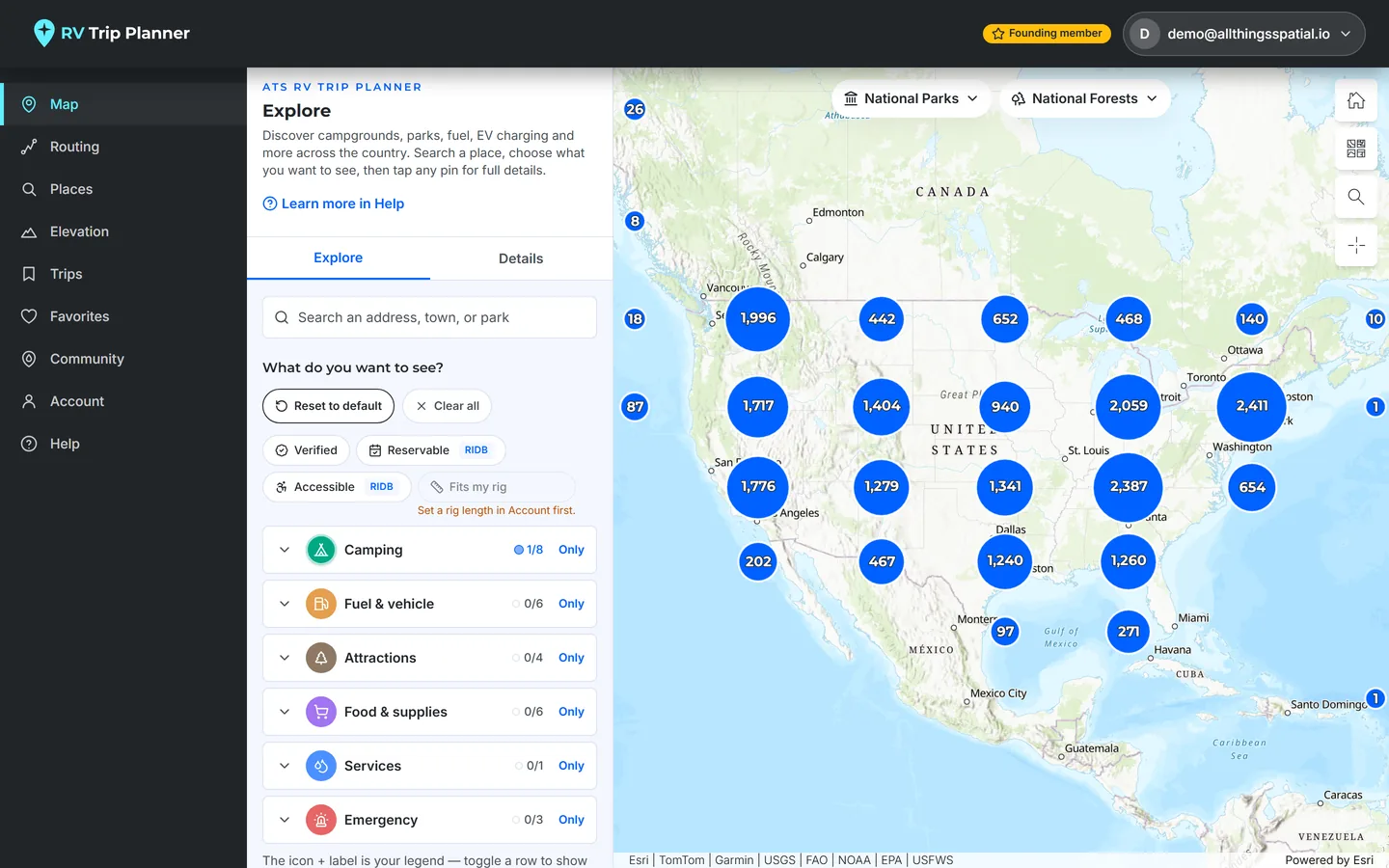Switch to the Details tab
Viewport: 1389px width, 868px height.
point(521,258)
